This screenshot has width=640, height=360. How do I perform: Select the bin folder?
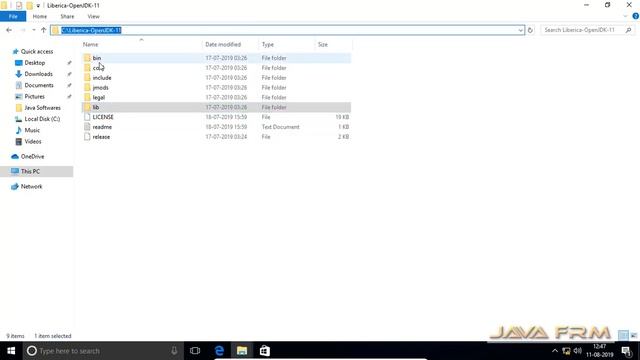coord(216,58)
